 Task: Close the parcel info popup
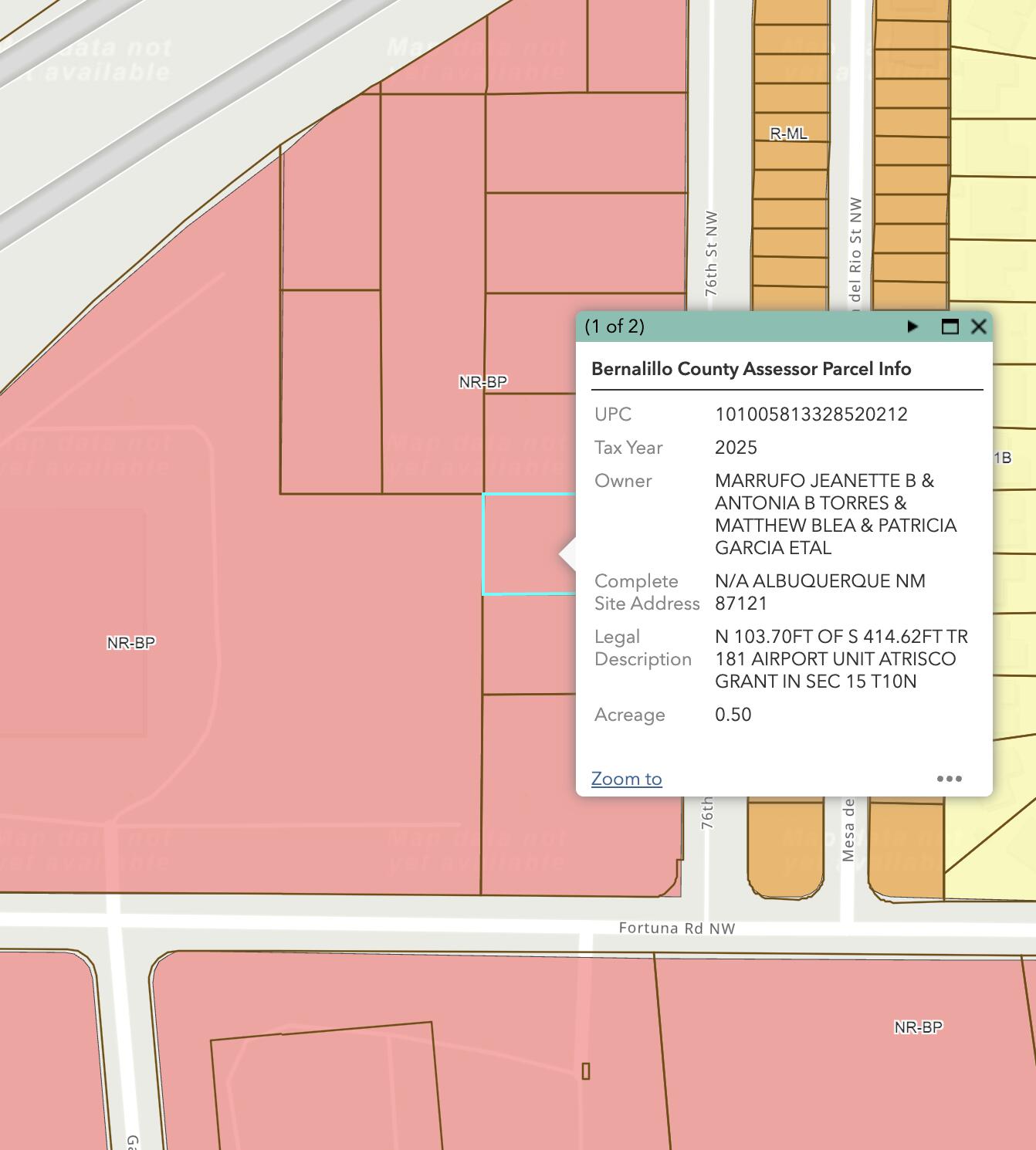(979, 326)
